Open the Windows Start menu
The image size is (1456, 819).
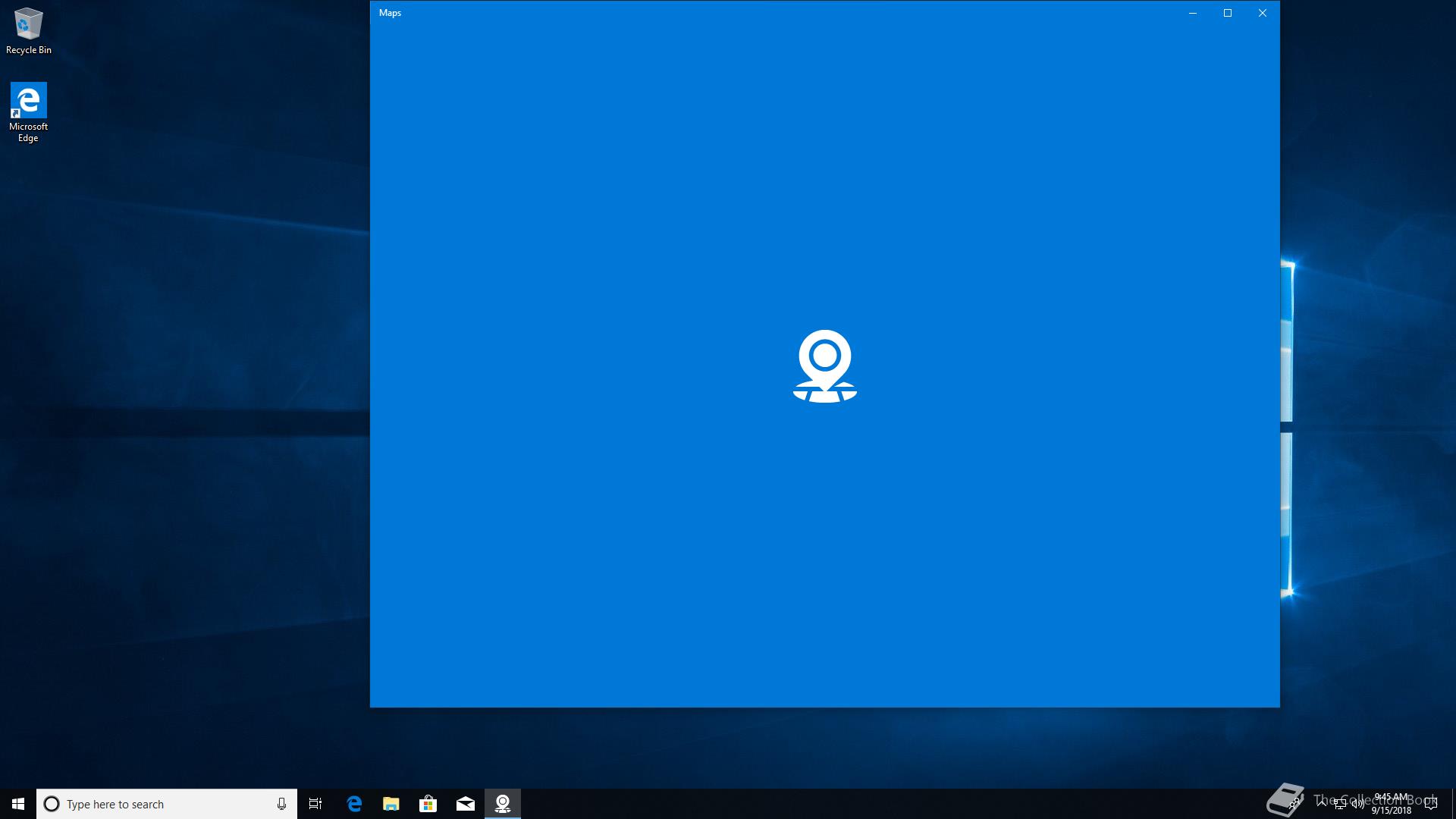click(18, 804)
